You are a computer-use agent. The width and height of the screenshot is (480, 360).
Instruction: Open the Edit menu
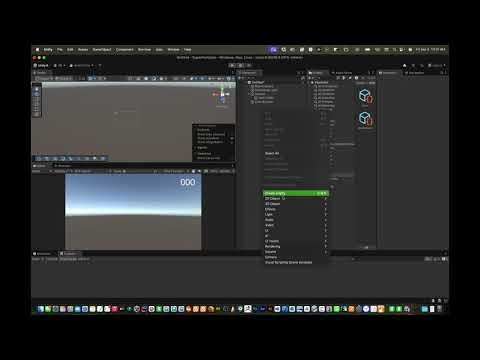coord(70,50)
